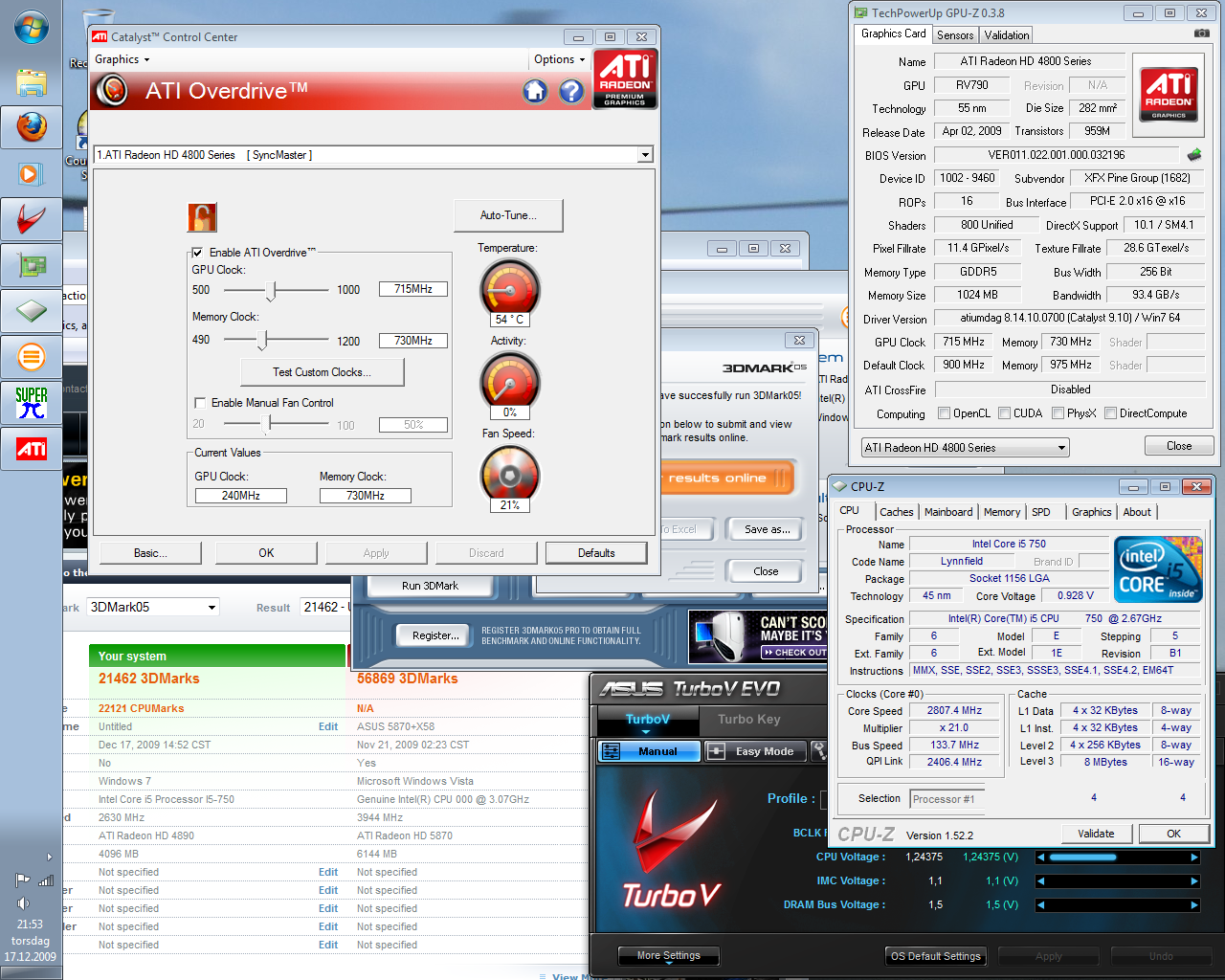The height and width of the screenshot is (980, 1225).
Task: Open Catalyst help question-mark icon
Action: coord(571,91)
